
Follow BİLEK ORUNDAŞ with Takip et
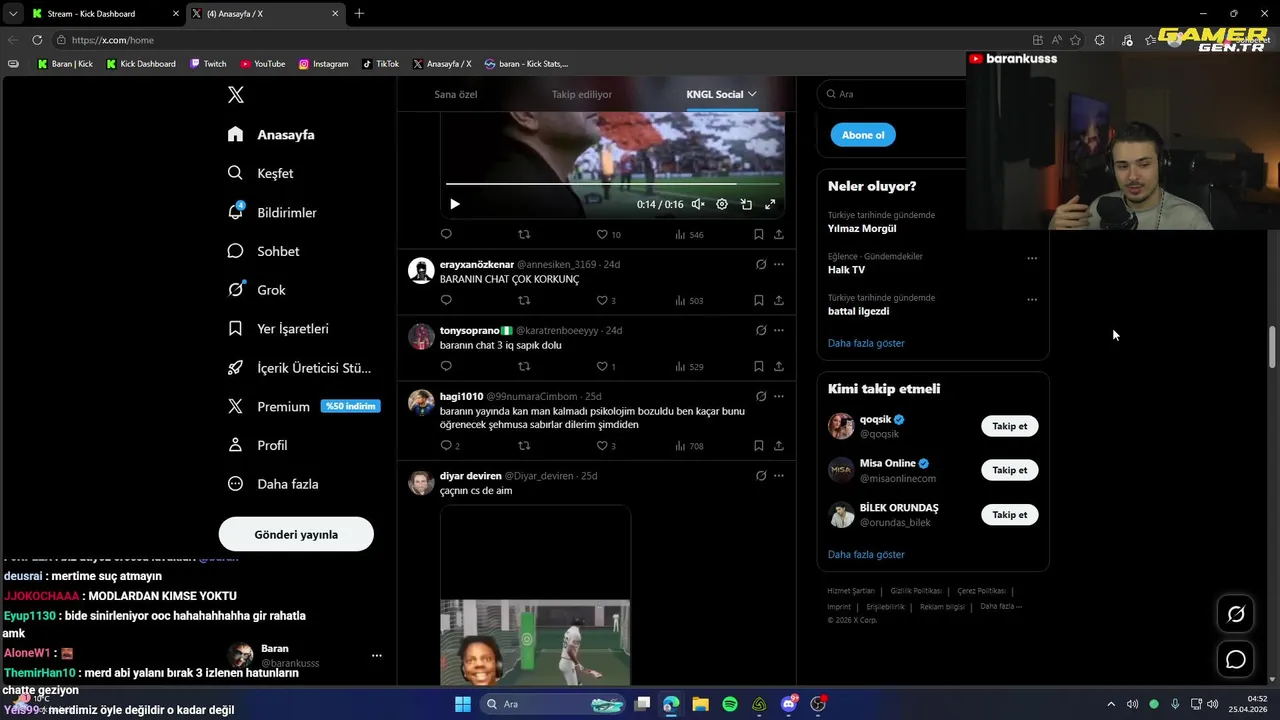(1009, 515)
